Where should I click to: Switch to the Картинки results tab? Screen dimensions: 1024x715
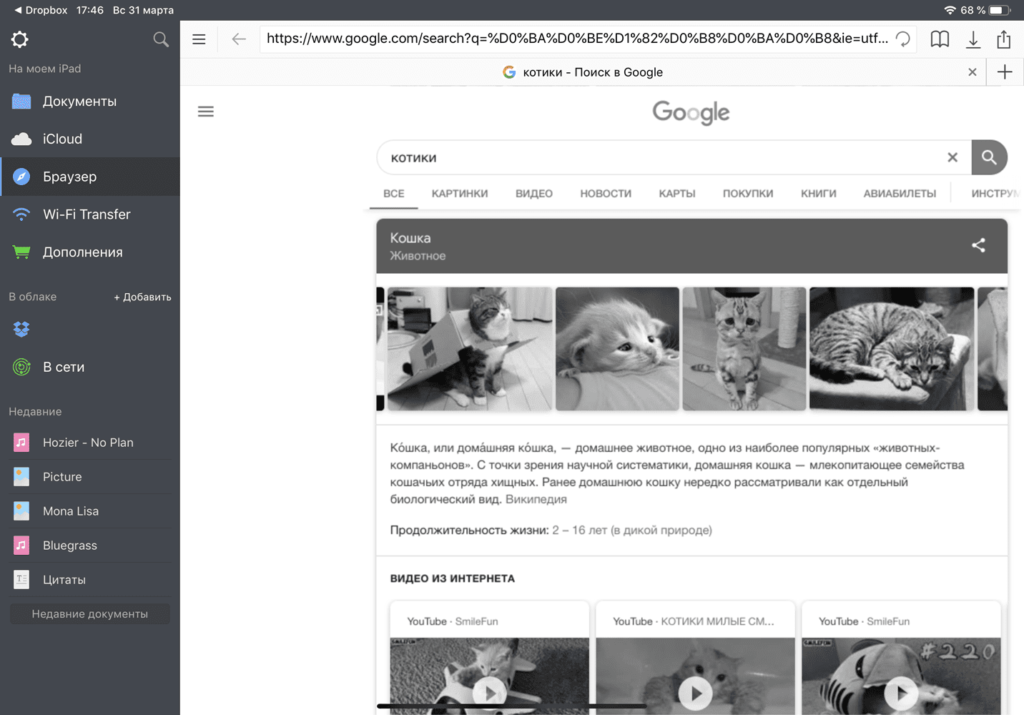[x=459, y=194]
